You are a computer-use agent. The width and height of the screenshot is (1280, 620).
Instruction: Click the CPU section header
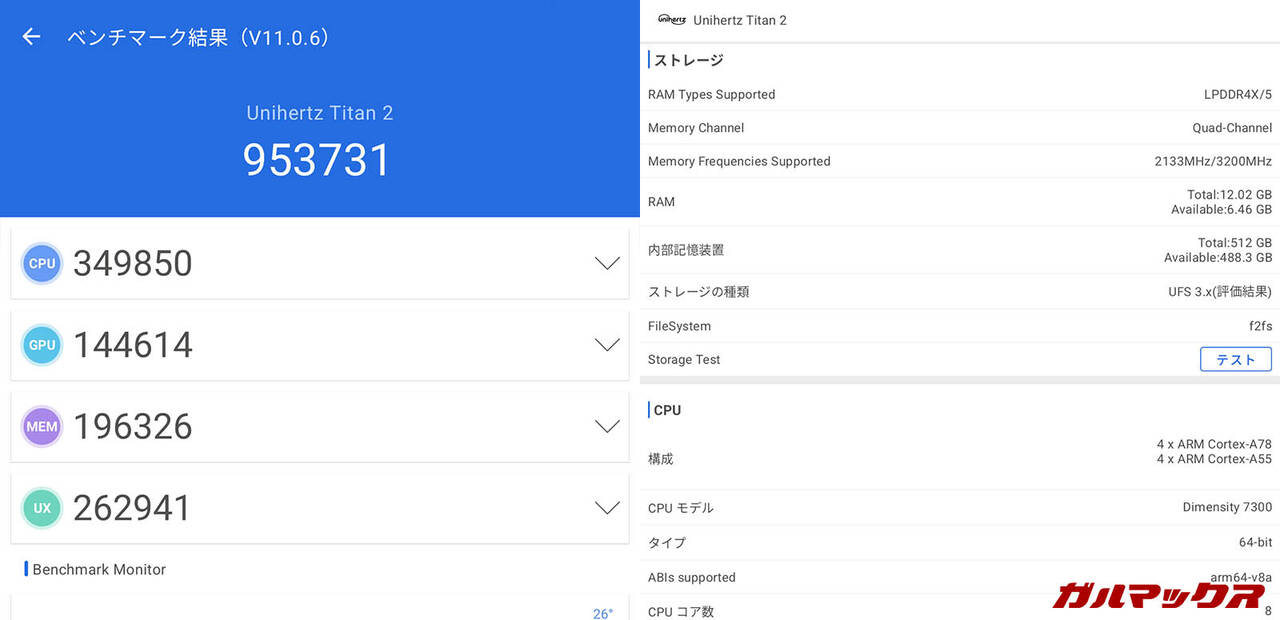(x=667, y=410)
